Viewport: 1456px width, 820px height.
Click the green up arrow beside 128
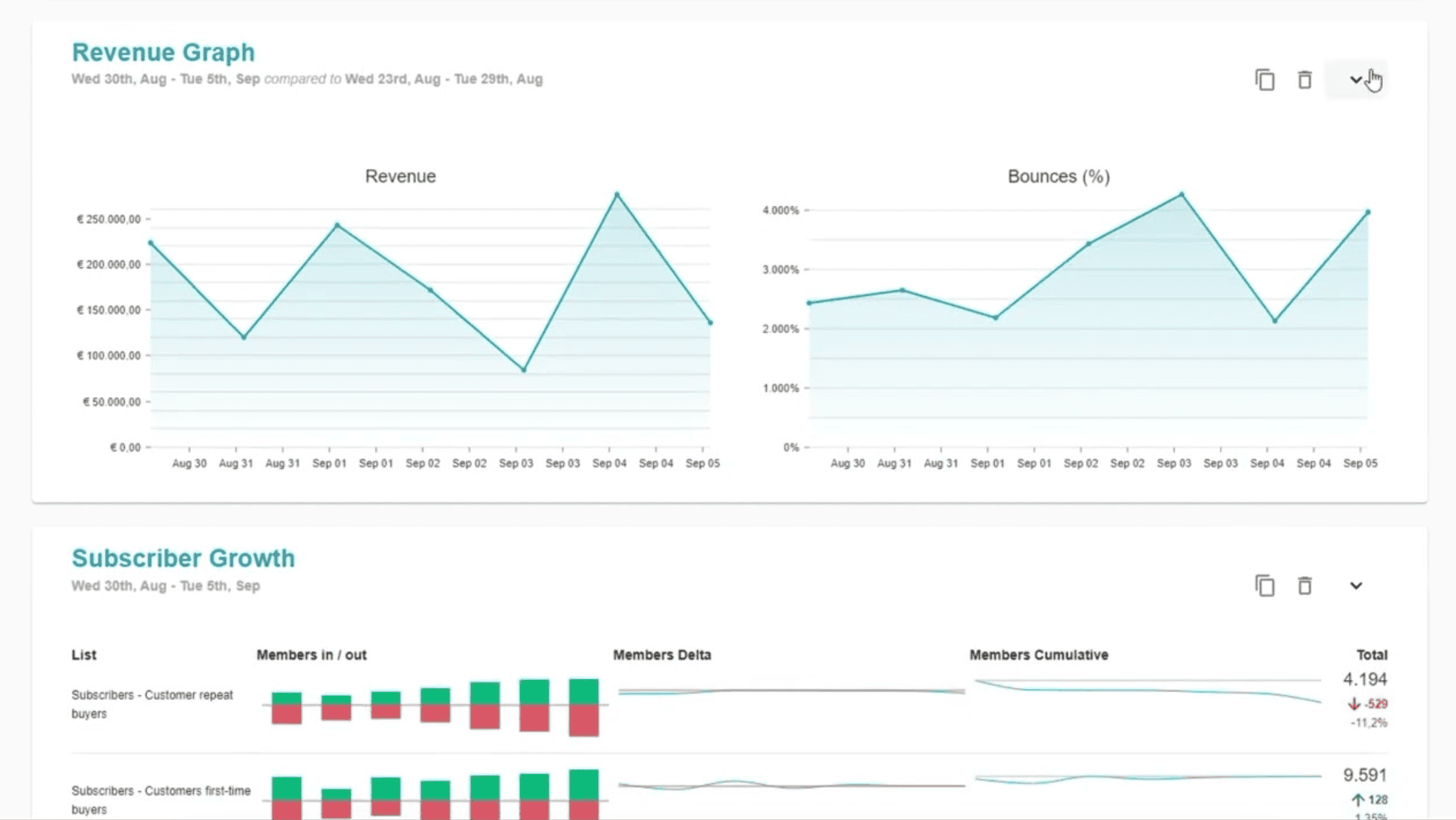pyautogui.click(x=1358, y=799)
